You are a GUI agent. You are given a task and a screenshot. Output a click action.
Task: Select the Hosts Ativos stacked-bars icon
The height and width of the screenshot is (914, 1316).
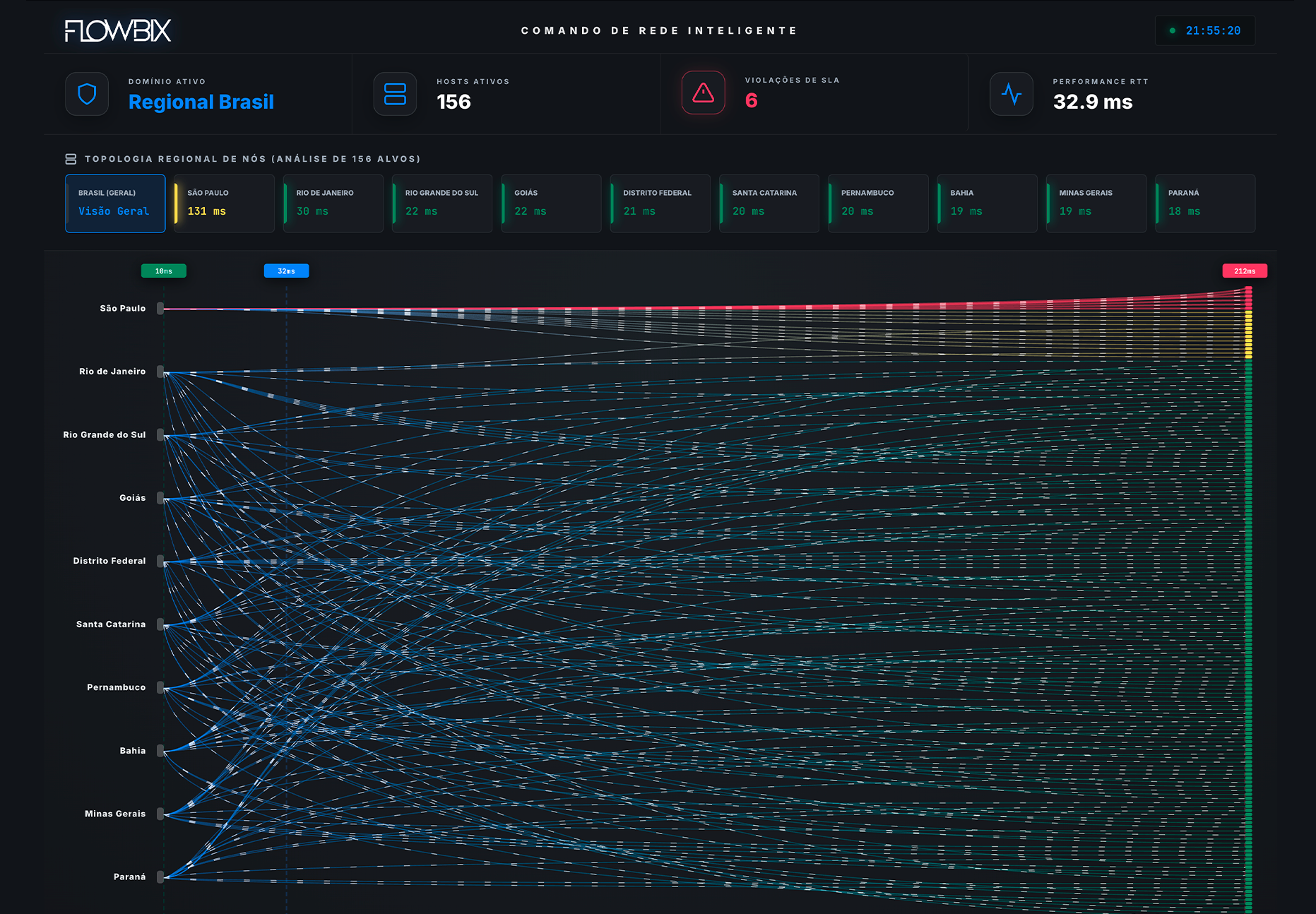(x=395, y=93)
